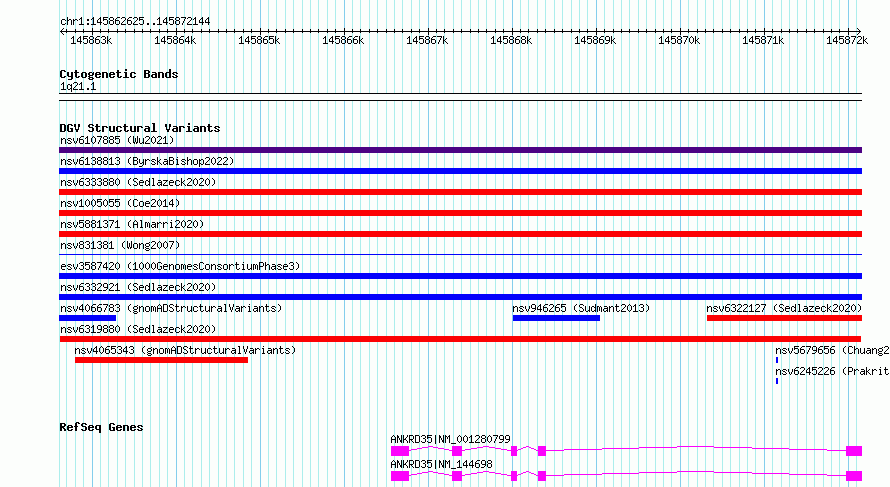The height and width of the screenshot is (487, 890).
Task: Click the blue nsv6332921 variant bar
Action: pos(460,297)
